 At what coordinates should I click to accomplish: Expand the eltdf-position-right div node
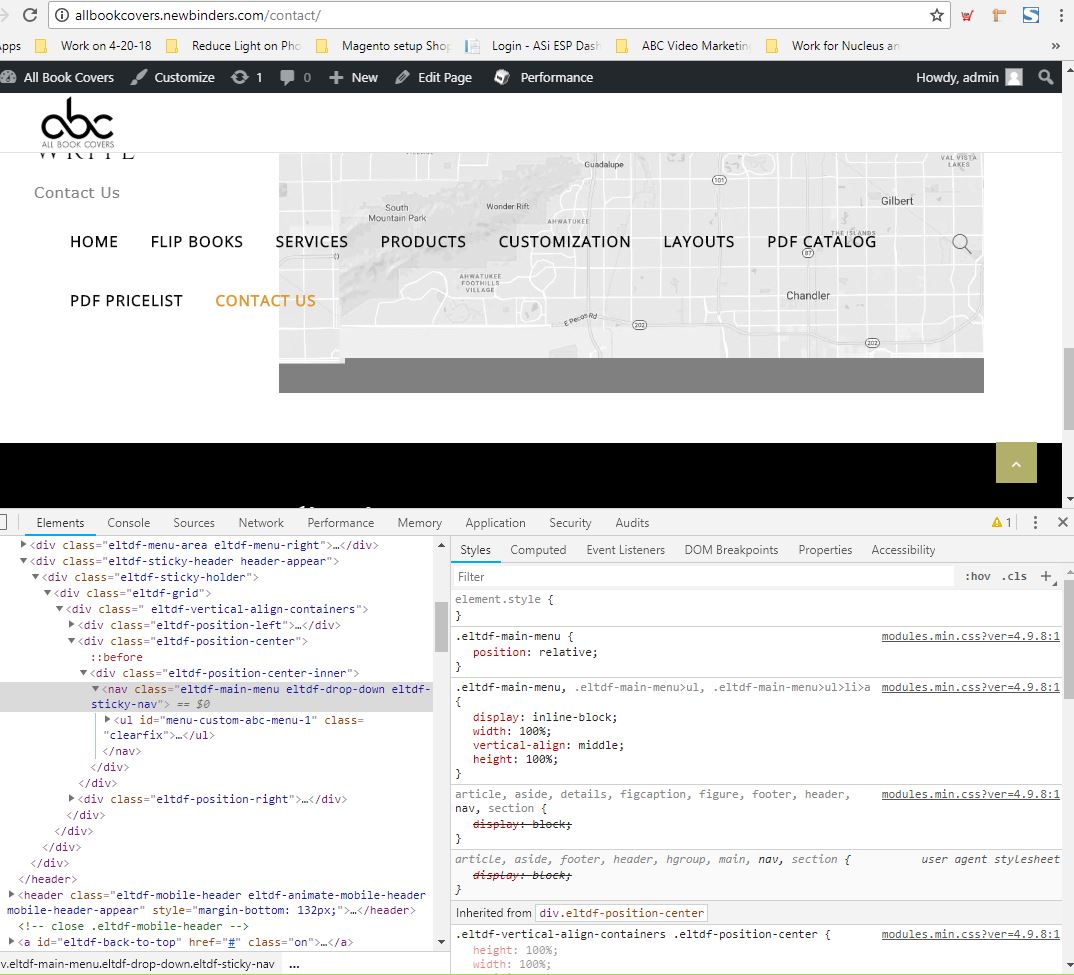click(71, 798)
